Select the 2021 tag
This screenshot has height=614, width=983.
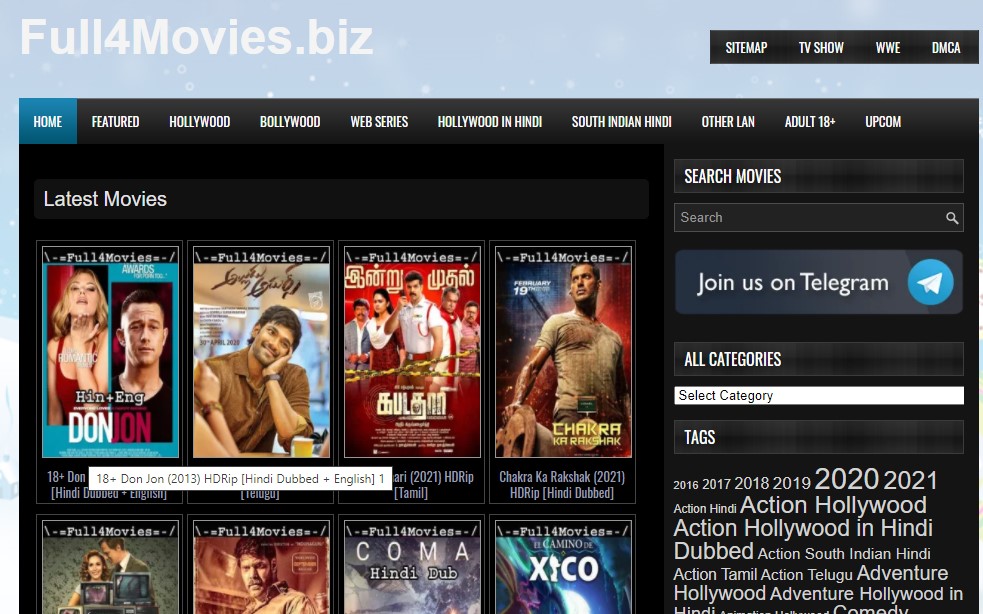tap(910, 480)
